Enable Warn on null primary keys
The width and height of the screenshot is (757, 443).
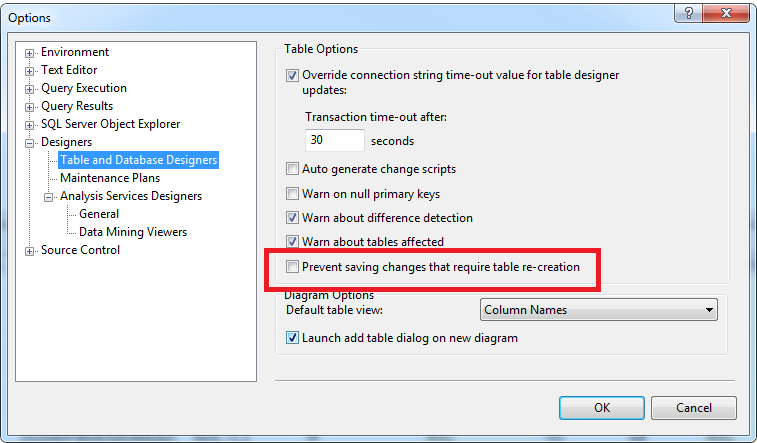pyautogui.click(x=292, y=193)
